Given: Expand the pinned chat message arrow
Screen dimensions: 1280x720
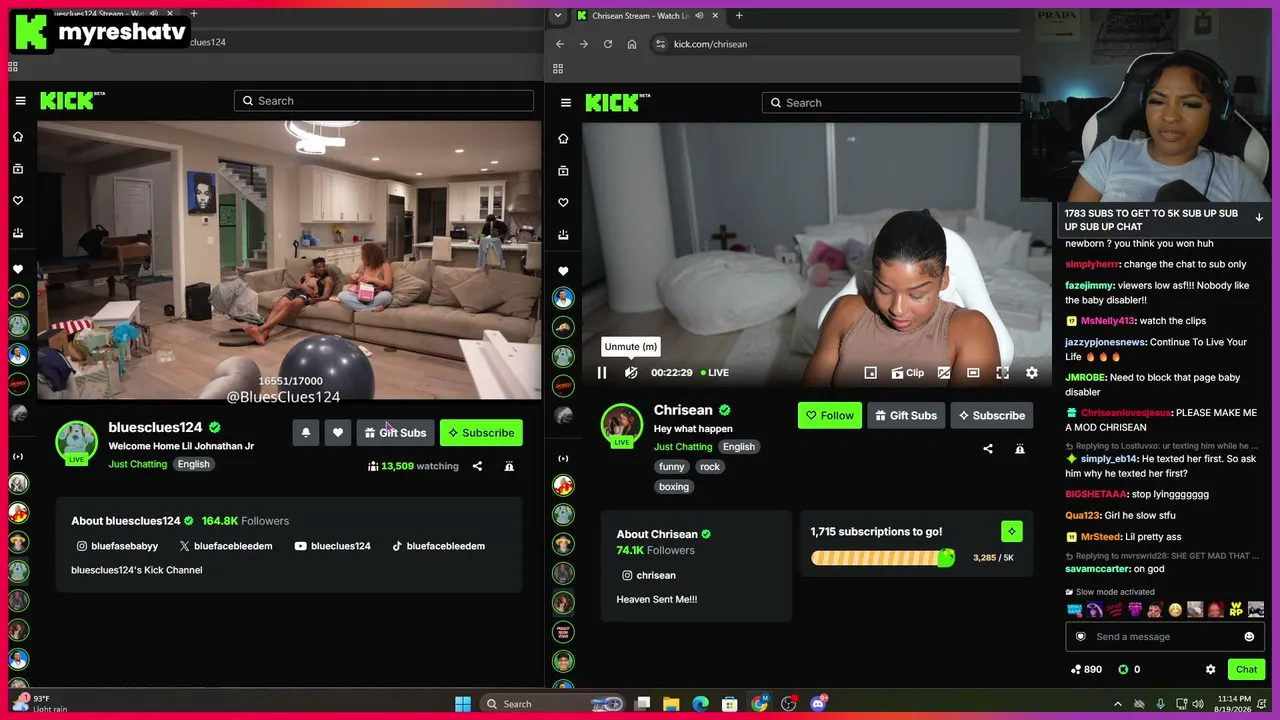Looking at the screenshot, I should click(1259, 217).
